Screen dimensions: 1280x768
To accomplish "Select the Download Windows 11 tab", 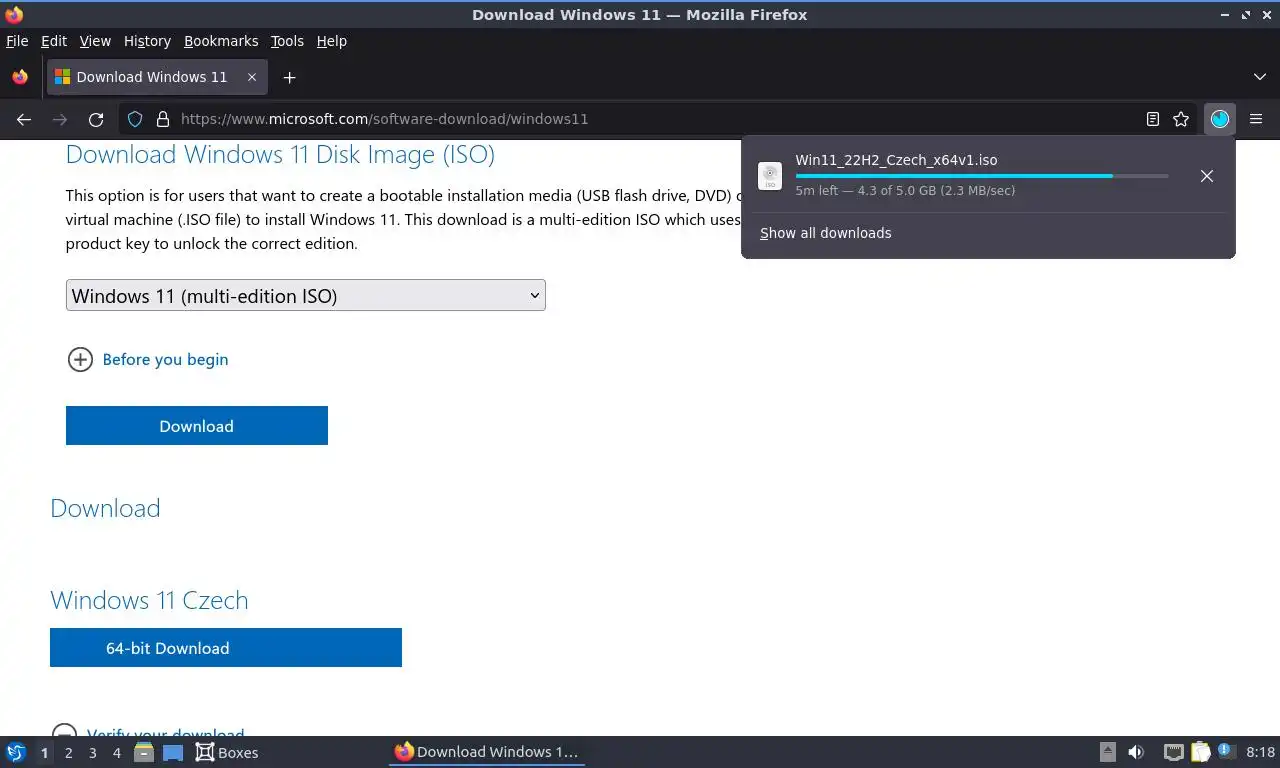I will 157,77.
